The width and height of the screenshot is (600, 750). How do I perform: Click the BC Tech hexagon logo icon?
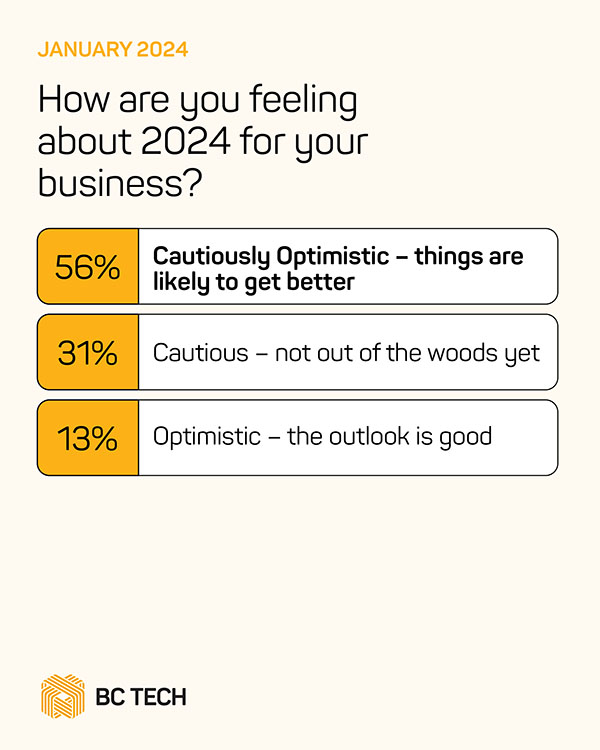63,696
